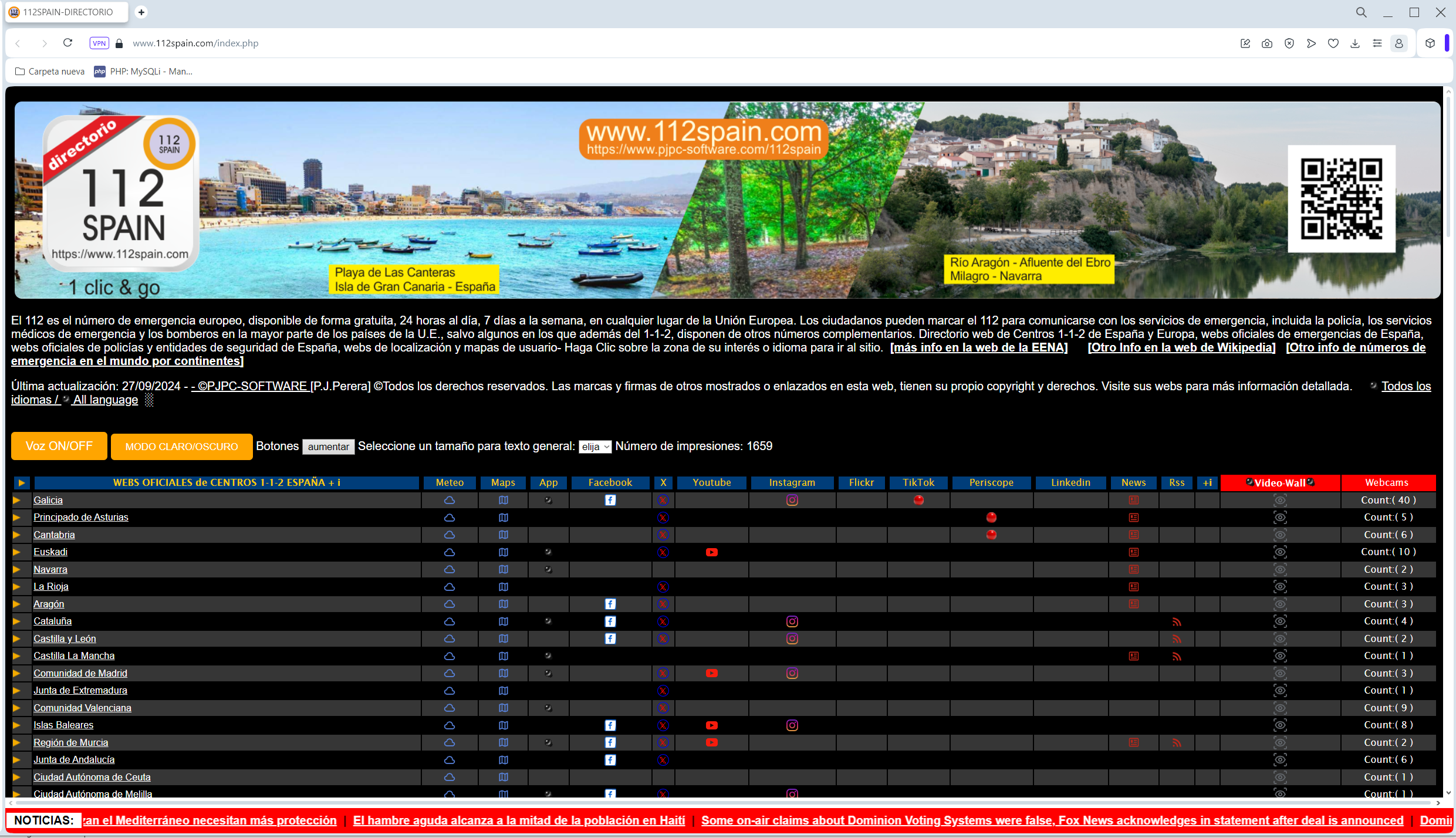
Task: Open the Galicia TikTok red dot
Action: coord(918,500)
